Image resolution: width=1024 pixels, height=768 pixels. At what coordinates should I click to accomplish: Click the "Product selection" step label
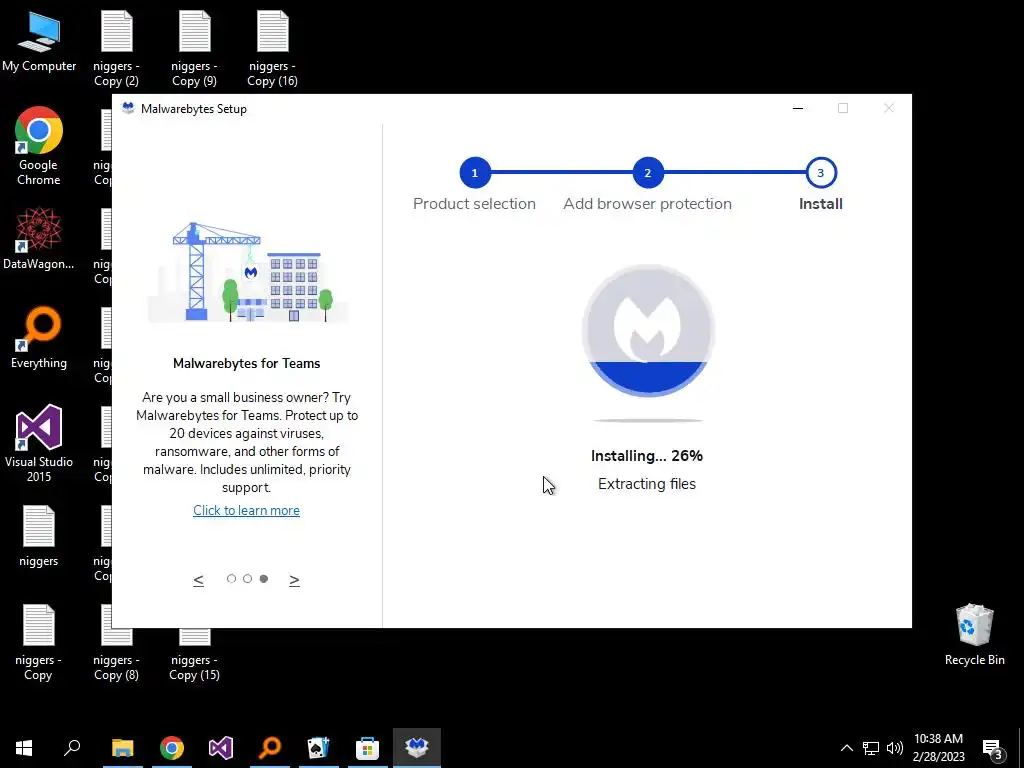pos(474,204)
